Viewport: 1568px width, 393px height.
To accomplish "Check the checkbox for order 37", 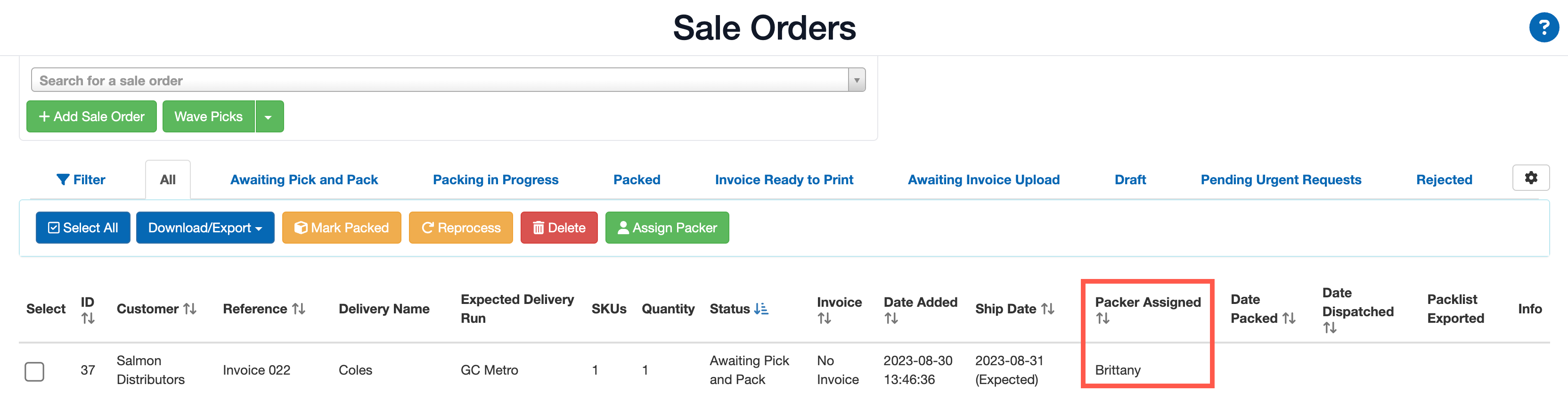I will [x=35, y=372].
